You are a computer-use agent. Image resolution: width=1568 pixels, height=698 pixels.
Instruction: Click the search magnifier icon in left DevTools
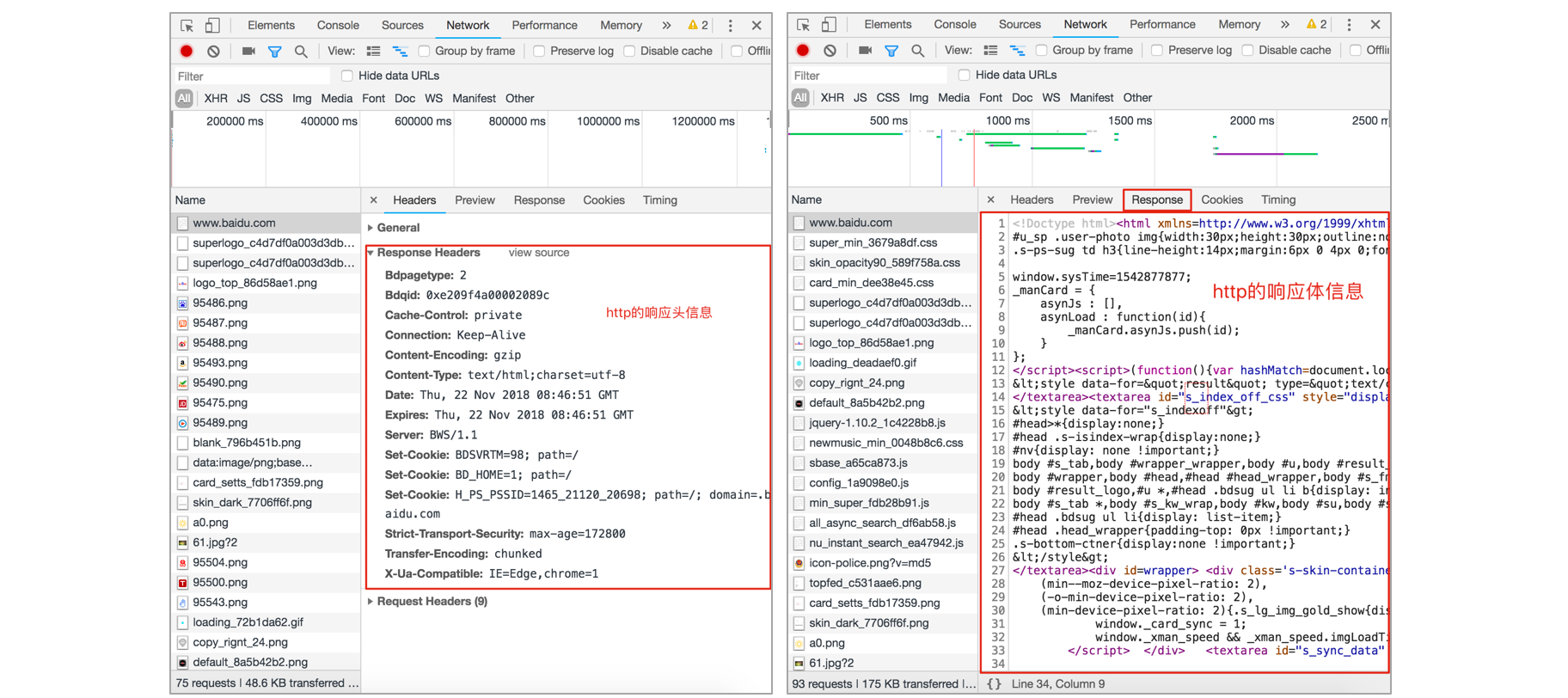tap(301, 52)
